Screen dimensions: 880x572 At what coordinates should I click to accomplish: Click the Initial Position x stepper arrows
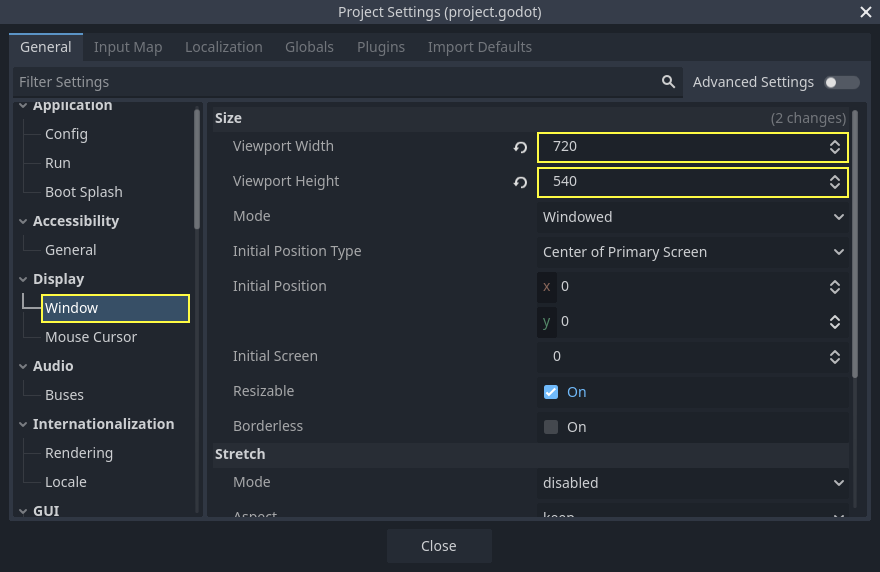tap(834, 287)
